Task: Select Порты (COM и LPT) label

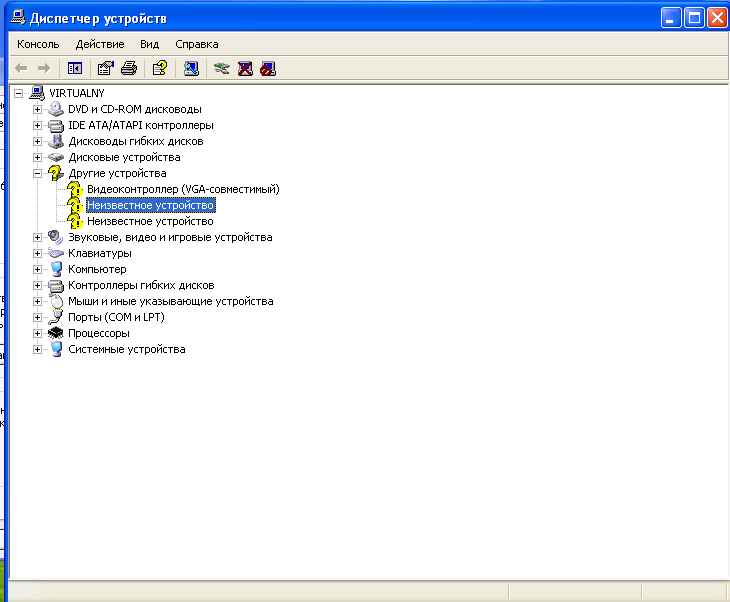Action: [116, 317]
